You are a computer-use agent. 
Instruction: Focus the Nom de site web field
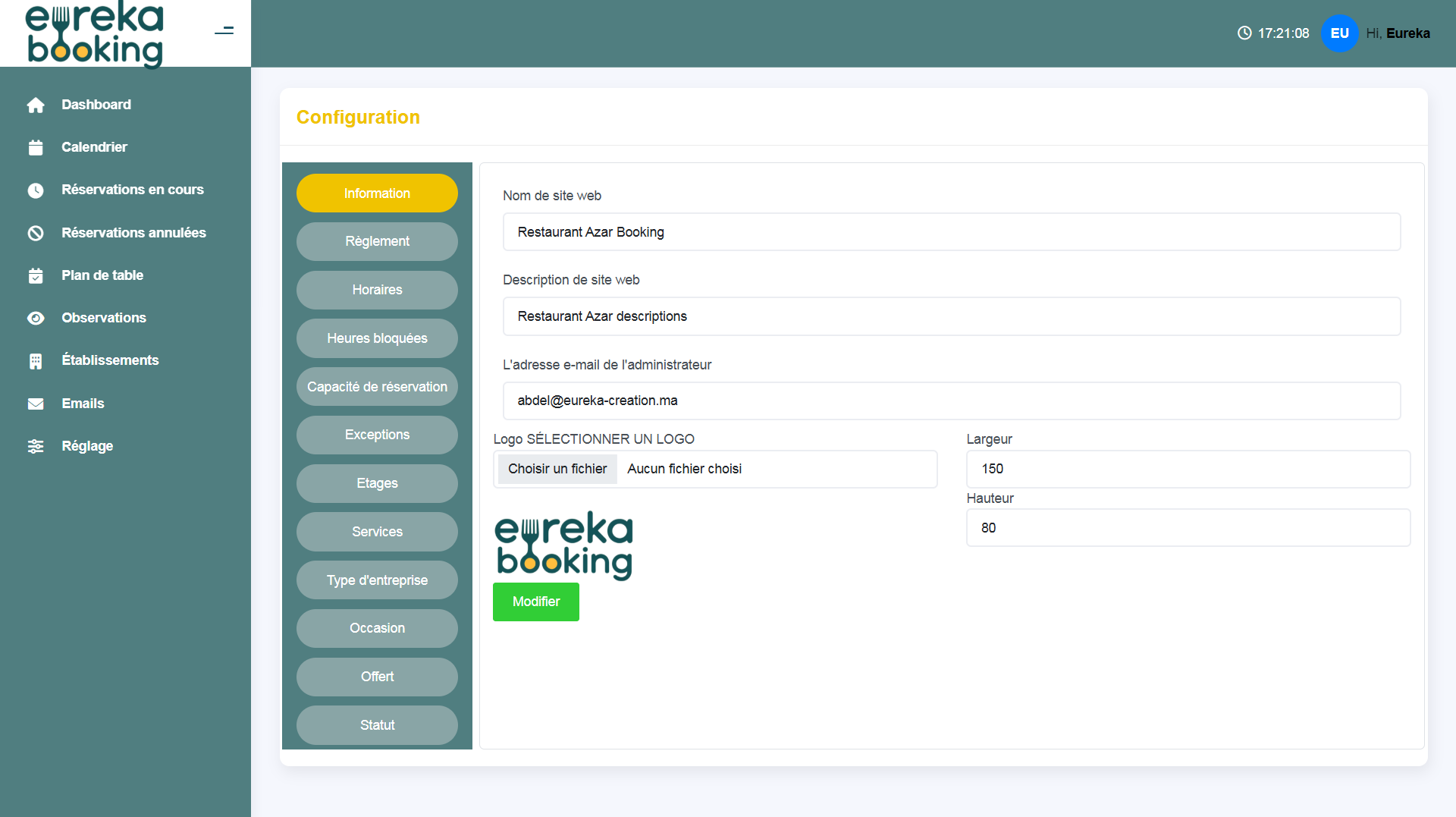point(951,232)
